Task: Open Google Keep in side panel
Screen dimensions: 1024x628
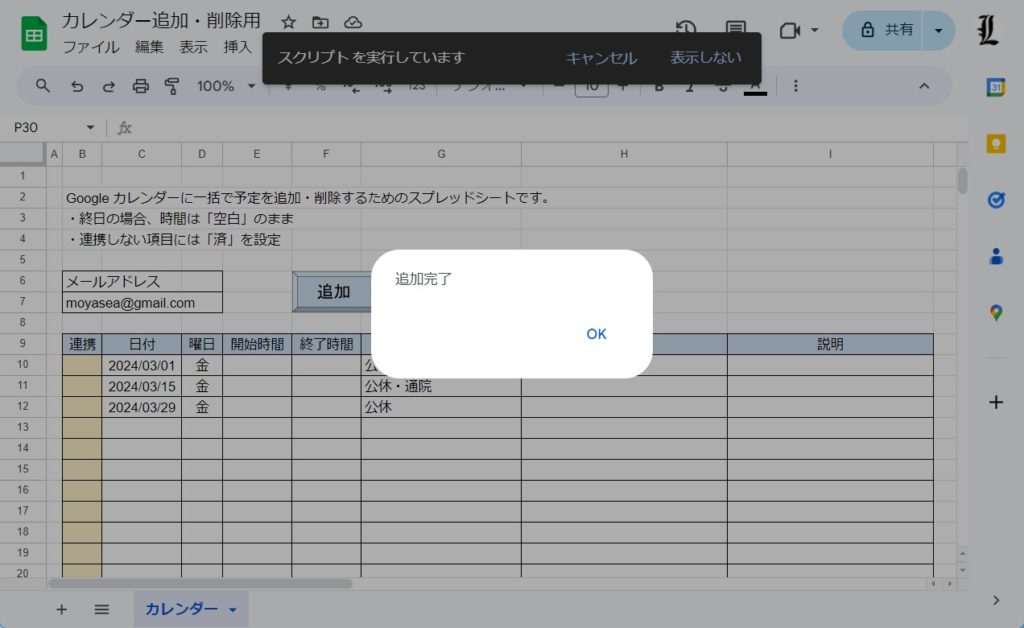Action: 995,143
